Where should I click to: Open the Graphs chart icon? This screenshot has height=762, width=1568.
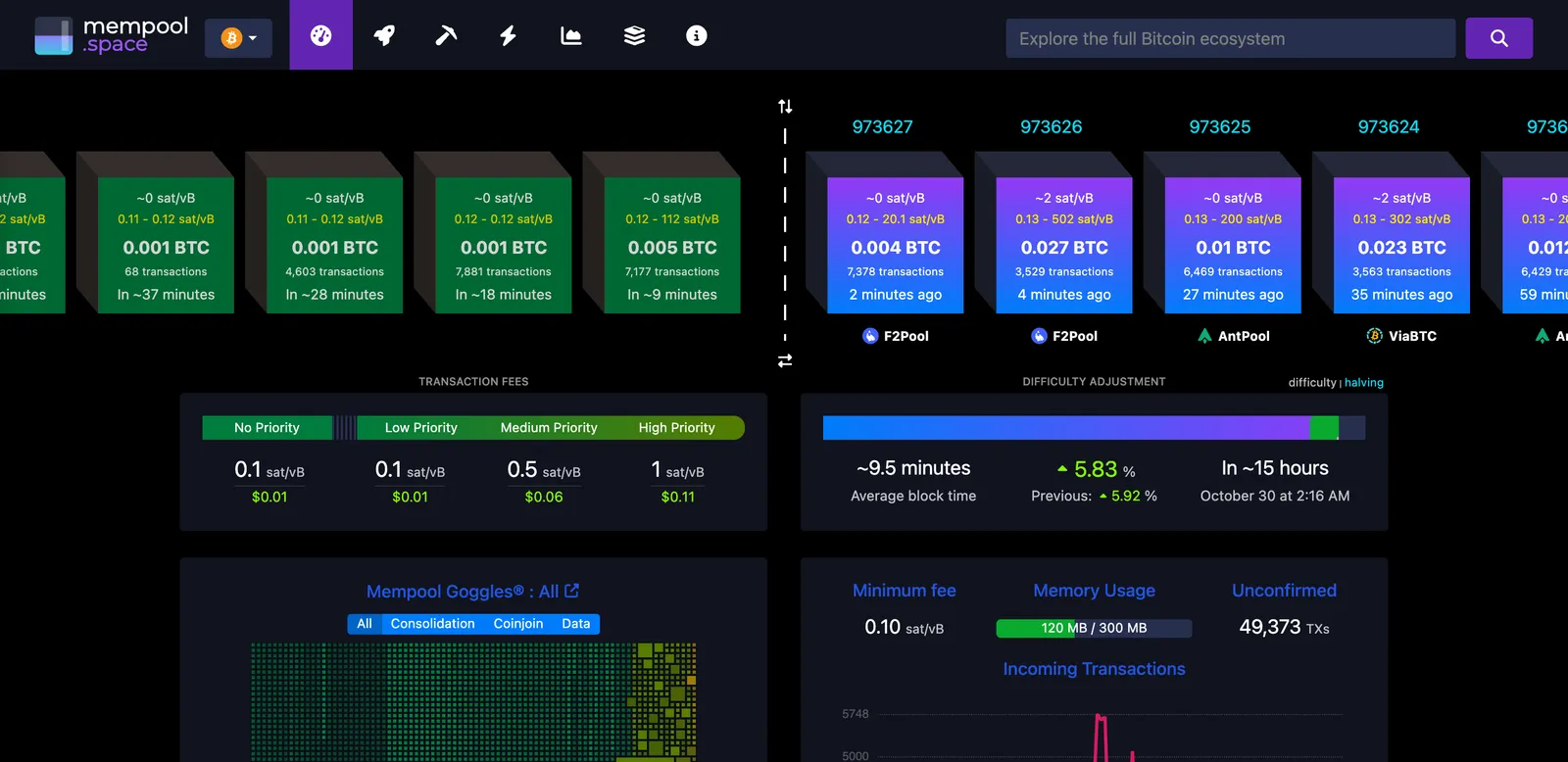(570, 35)
